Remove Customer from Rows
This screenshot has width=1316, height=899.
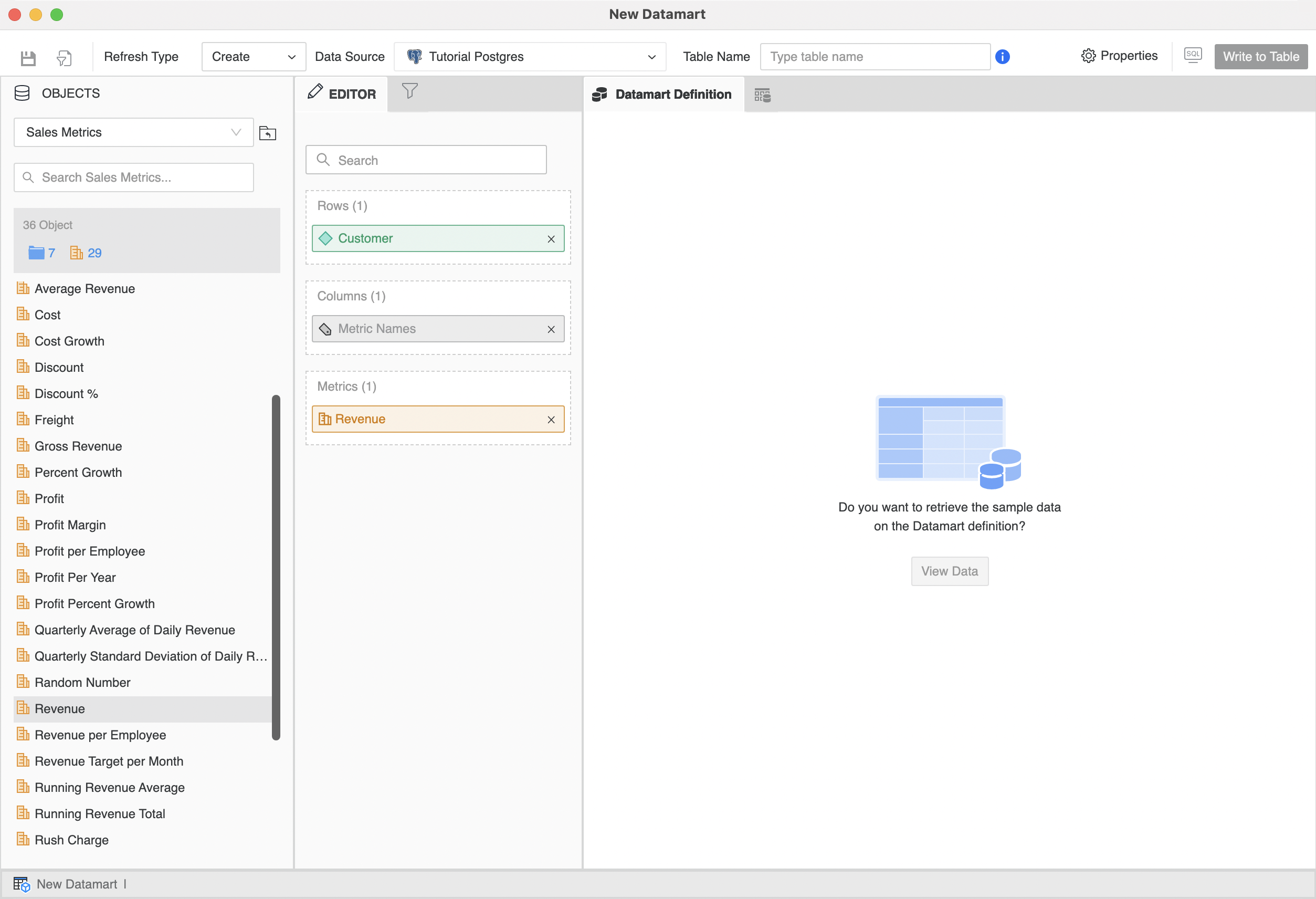click(551, 239)
